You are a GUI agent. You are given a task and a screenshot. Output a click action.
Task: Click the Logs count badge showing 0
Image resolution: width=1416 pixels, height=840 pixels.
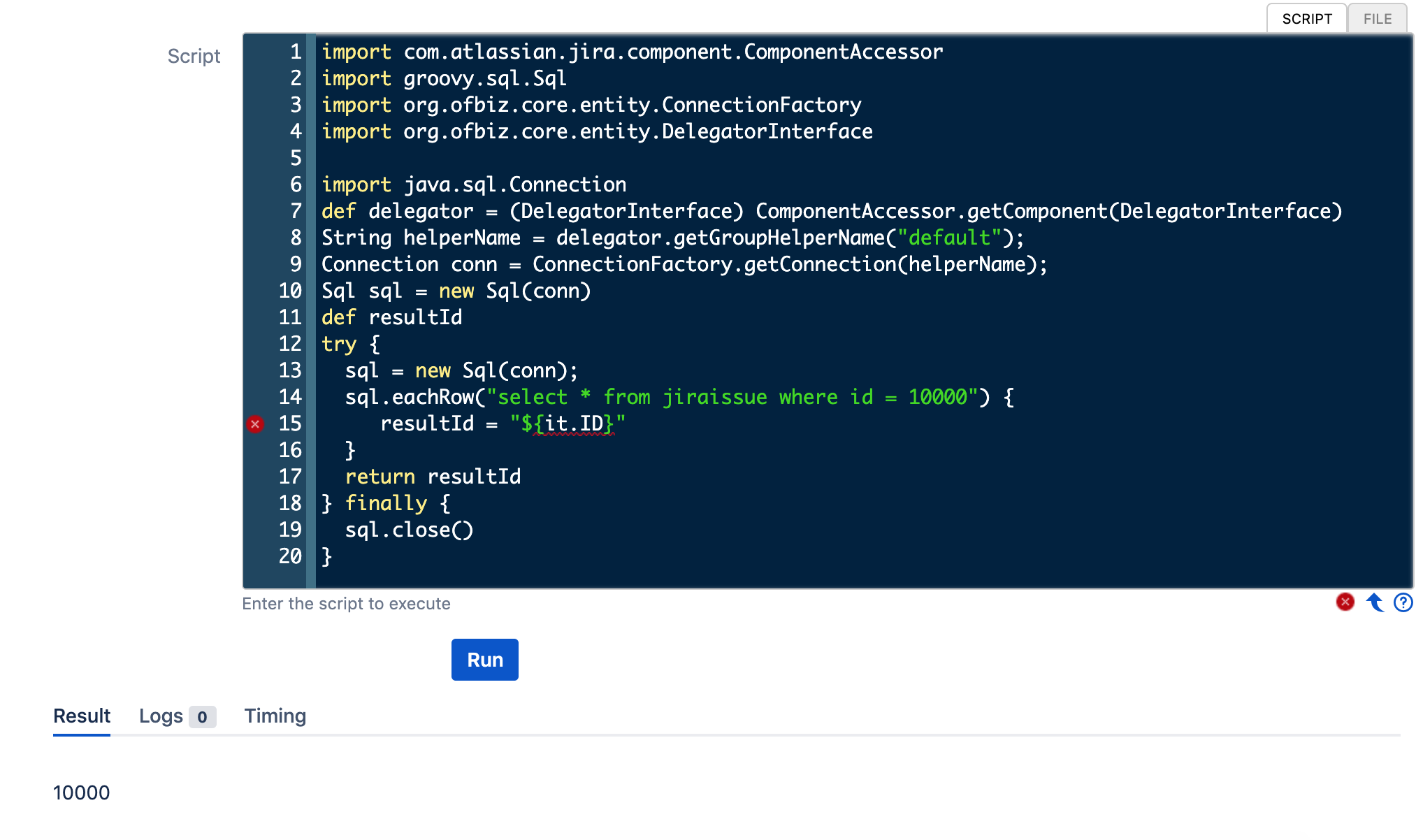(x=203, y=716)
